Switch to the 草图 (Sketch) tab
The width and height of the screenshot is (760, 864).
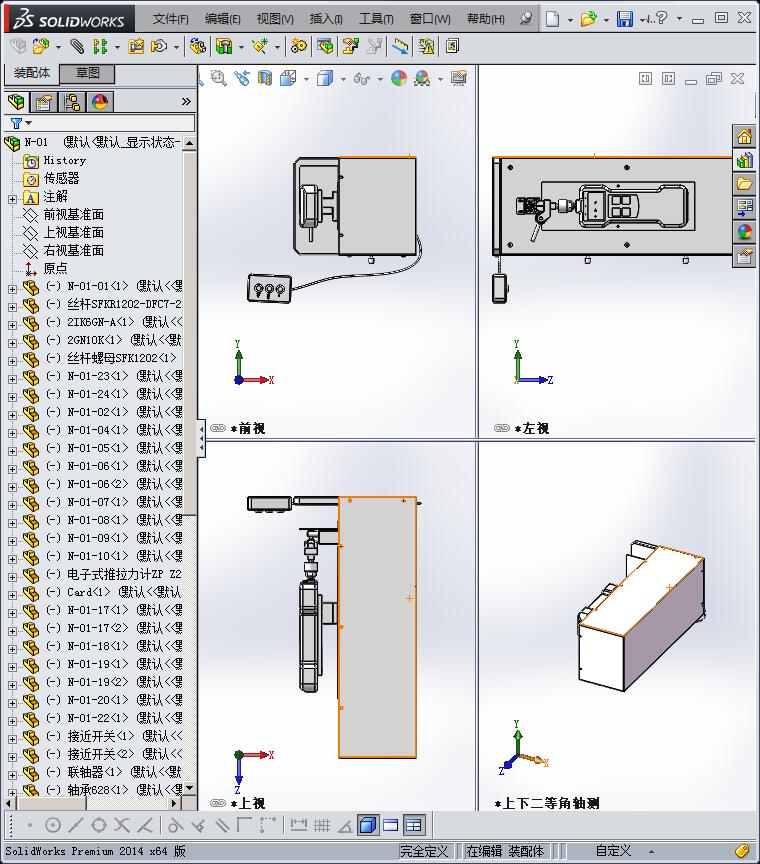(x=88, y=73)
